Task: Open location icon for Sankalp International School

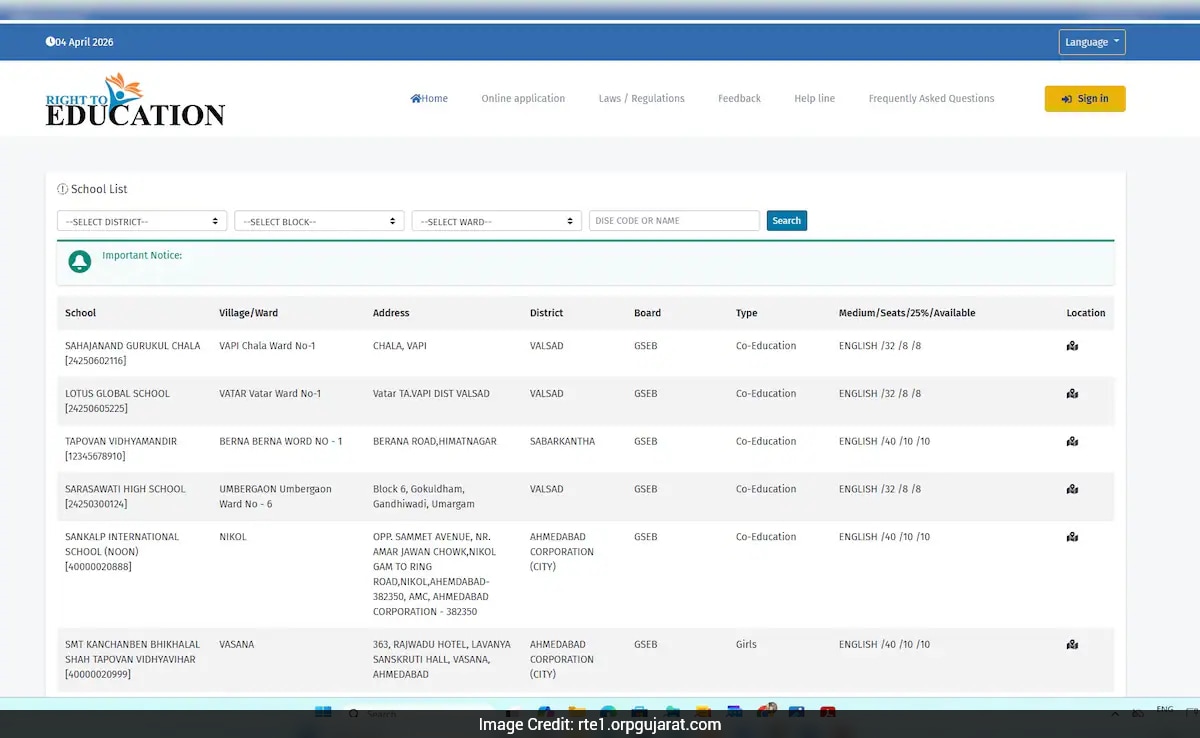Action: [1072, 537]
